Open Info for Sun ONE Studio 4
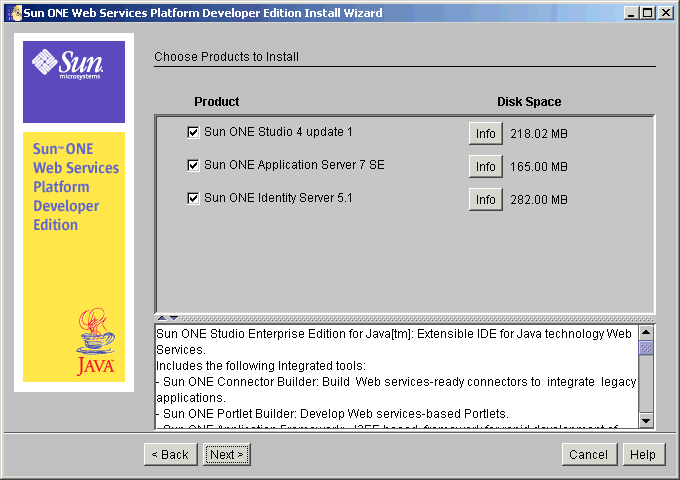 pyautogui.click(x=485, y=134)
